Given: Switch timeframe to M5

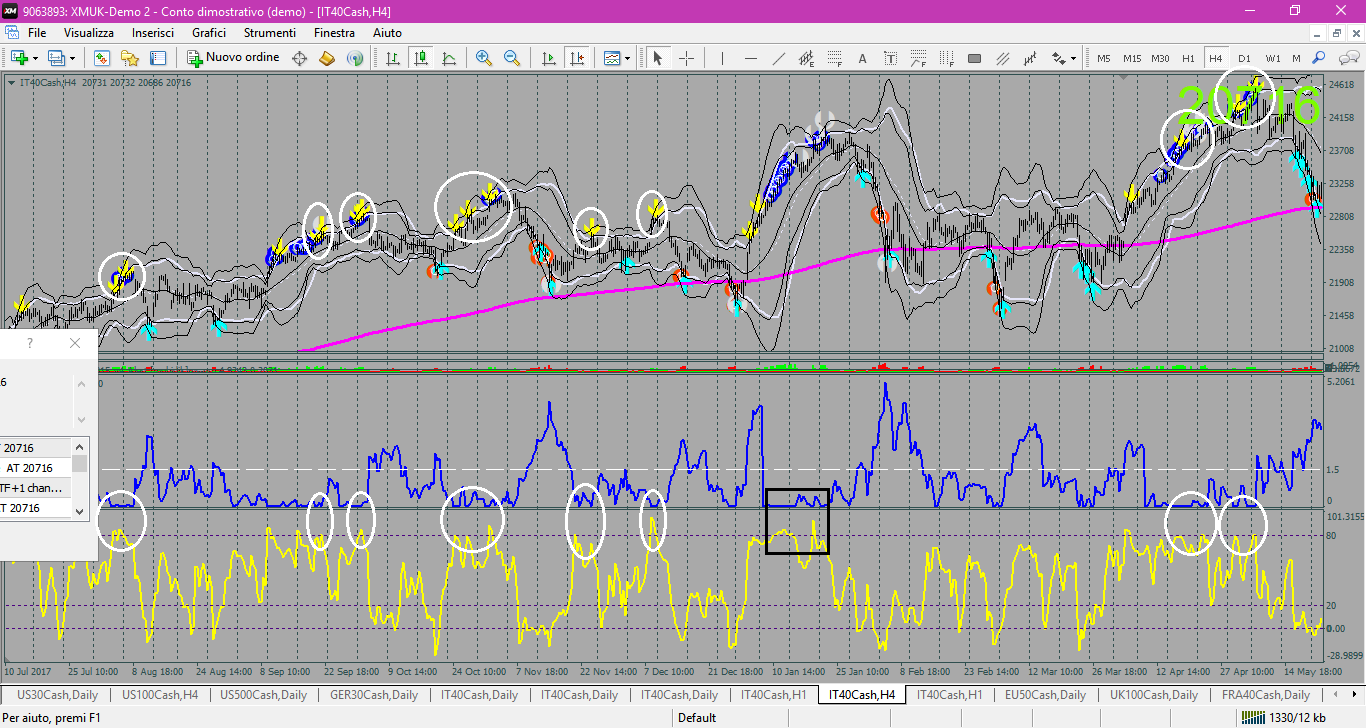Looking at the screenshot, I should click(x=1103, y=58).
